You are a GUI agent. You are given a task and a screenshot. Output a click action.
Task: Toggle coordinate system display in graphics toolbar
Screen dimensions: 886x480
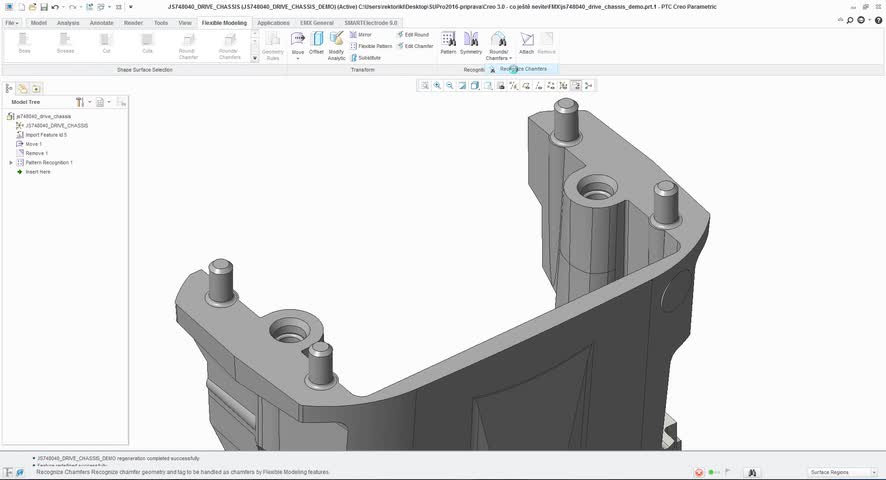563,85
